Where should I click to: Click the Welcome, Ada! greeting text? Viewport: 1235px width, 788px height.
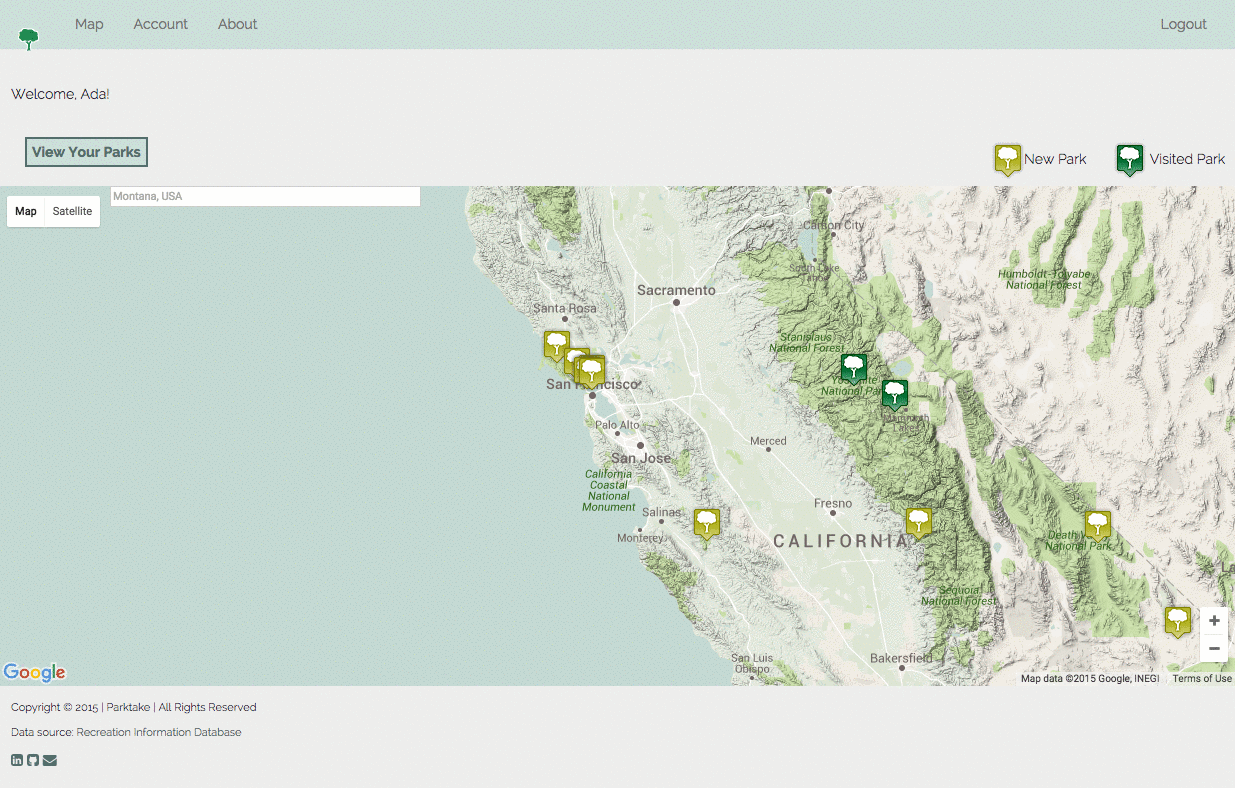60,94
